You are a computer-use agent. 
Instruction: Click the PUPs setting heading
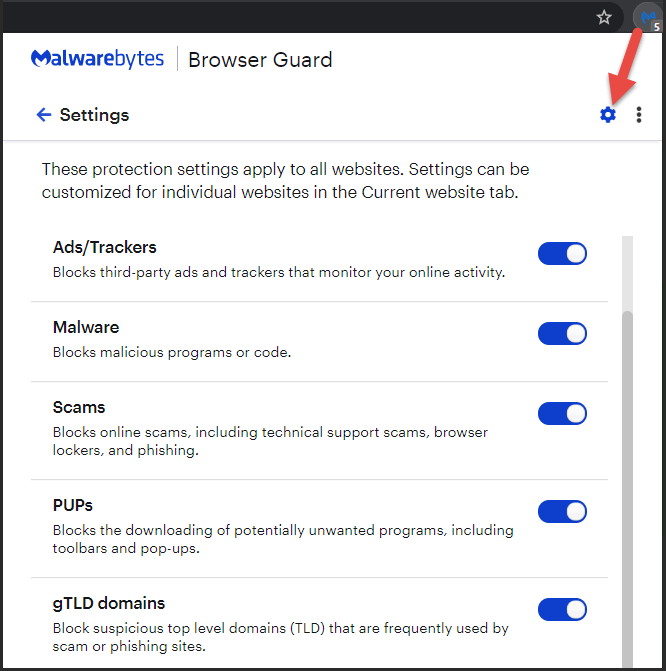72,505
